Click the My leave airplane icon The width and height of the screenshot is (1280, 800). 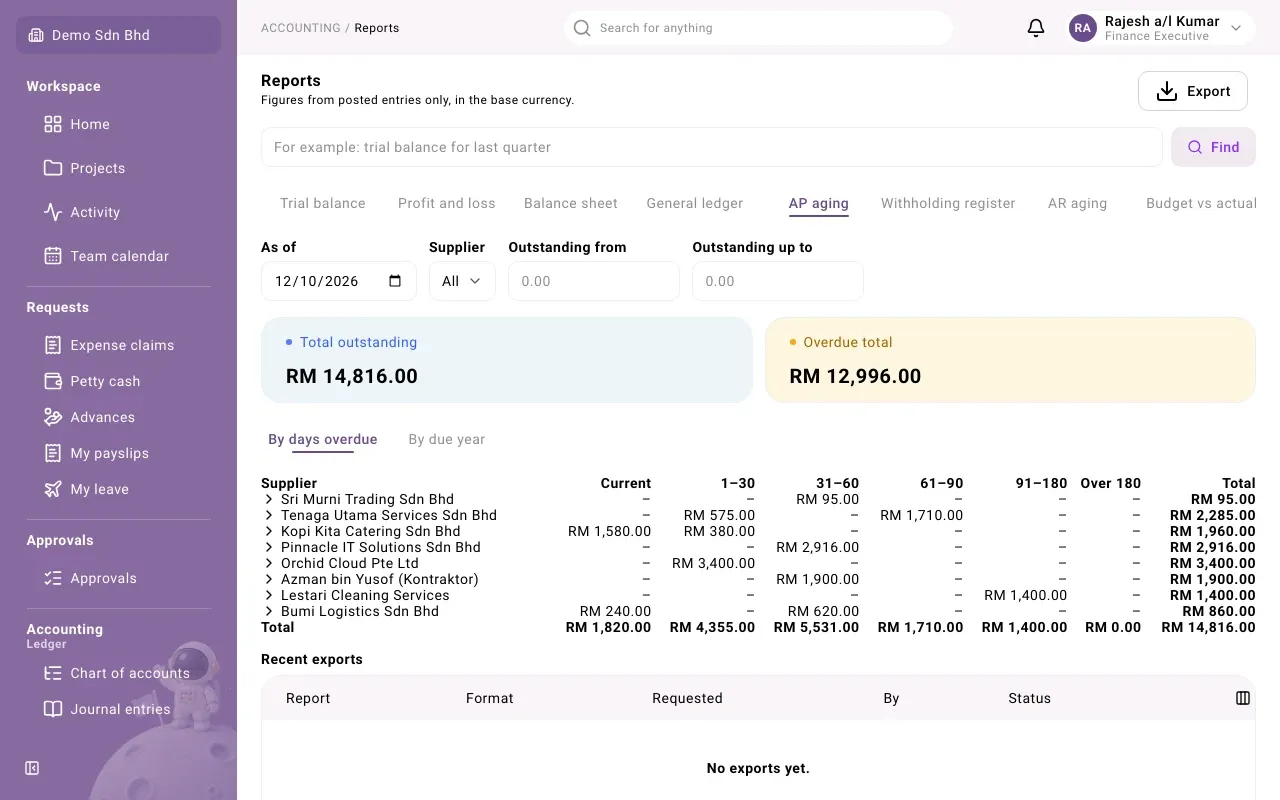53,489
